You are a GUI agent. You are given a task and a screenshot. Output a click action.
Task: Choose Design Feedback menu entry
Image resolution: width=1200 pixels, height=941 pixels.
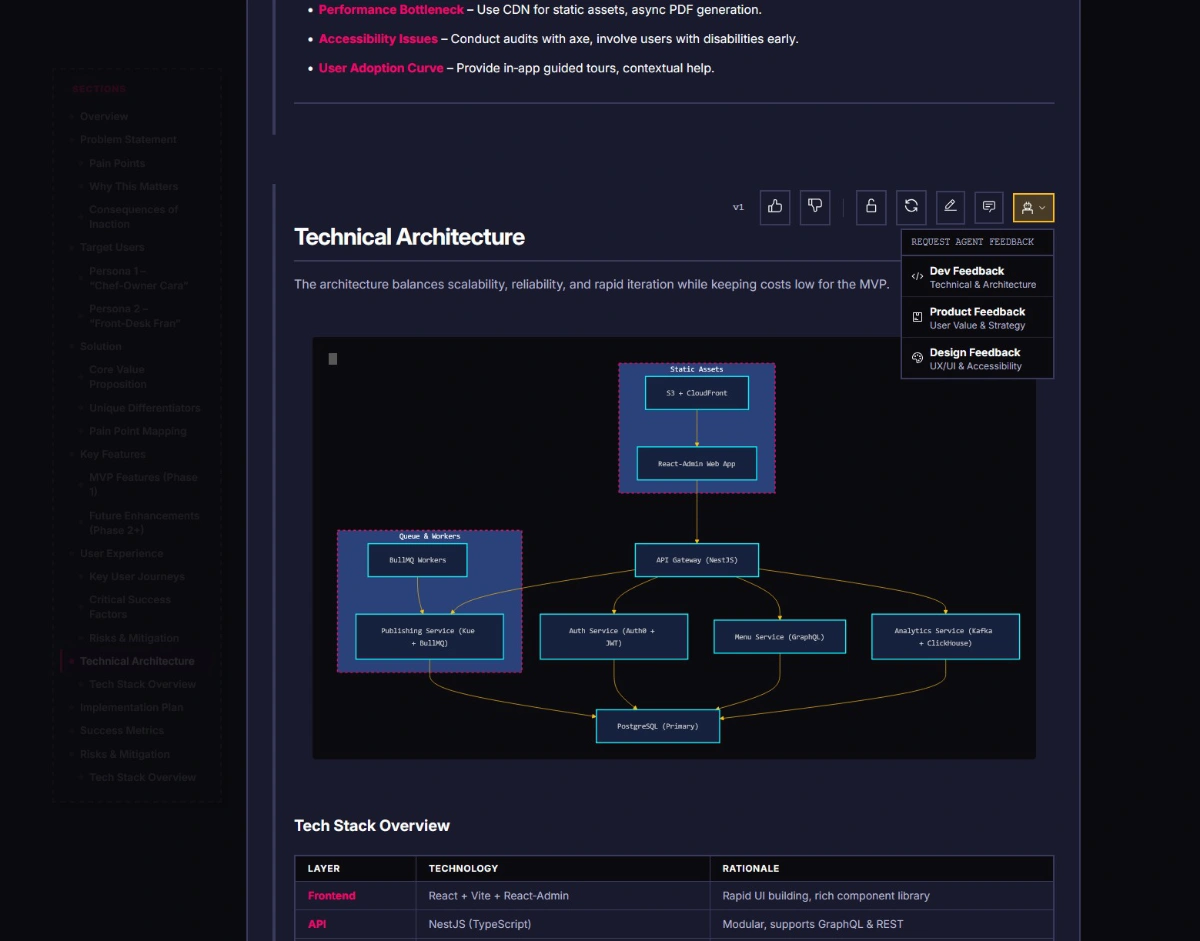977,359
